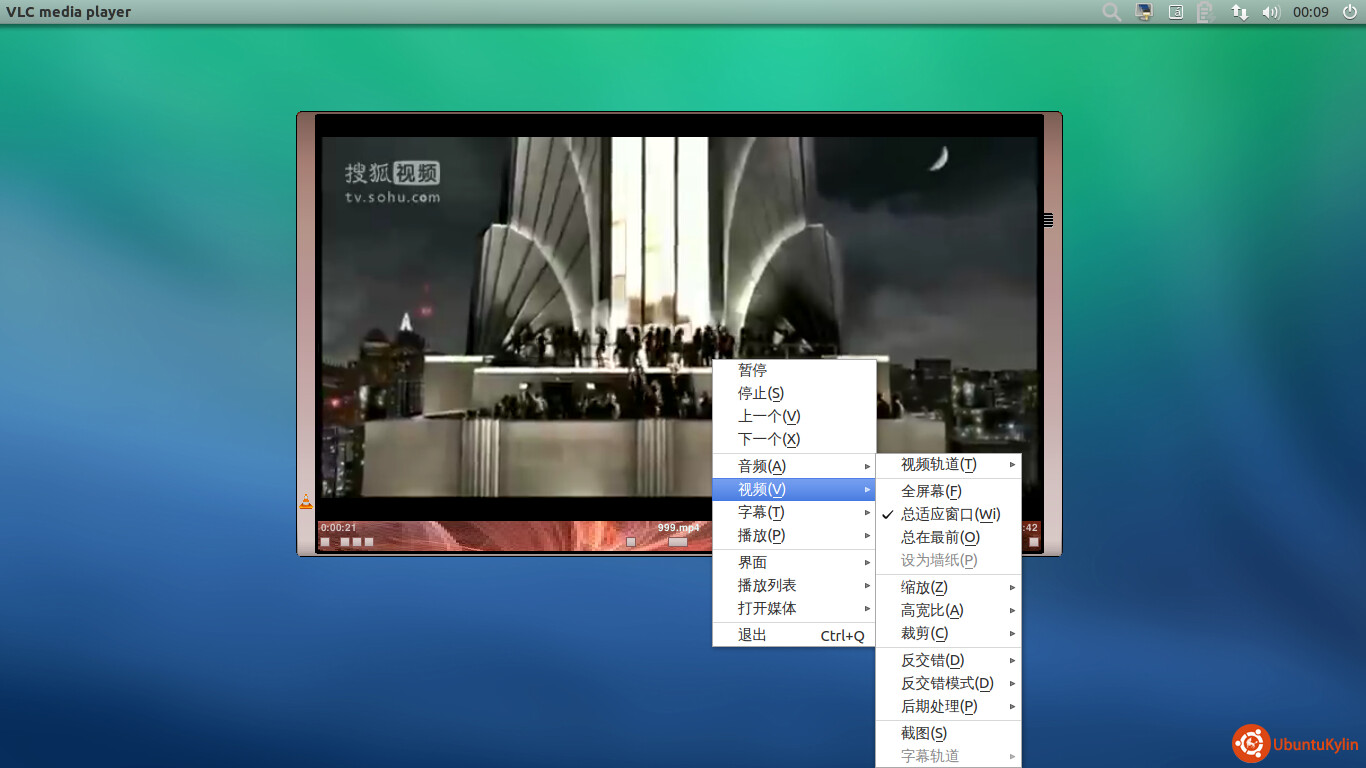1366x768 pixels.
Task: Open the sound volume indicator
Action: pyautogui.click(x=1270, y=12)
